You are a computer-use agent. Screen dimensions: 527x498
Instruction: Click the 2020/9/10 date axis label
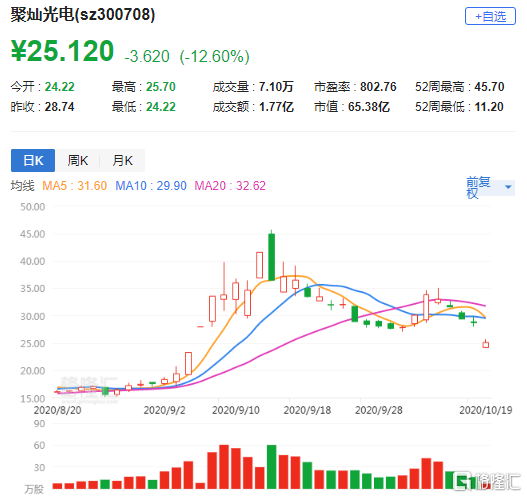236,410
